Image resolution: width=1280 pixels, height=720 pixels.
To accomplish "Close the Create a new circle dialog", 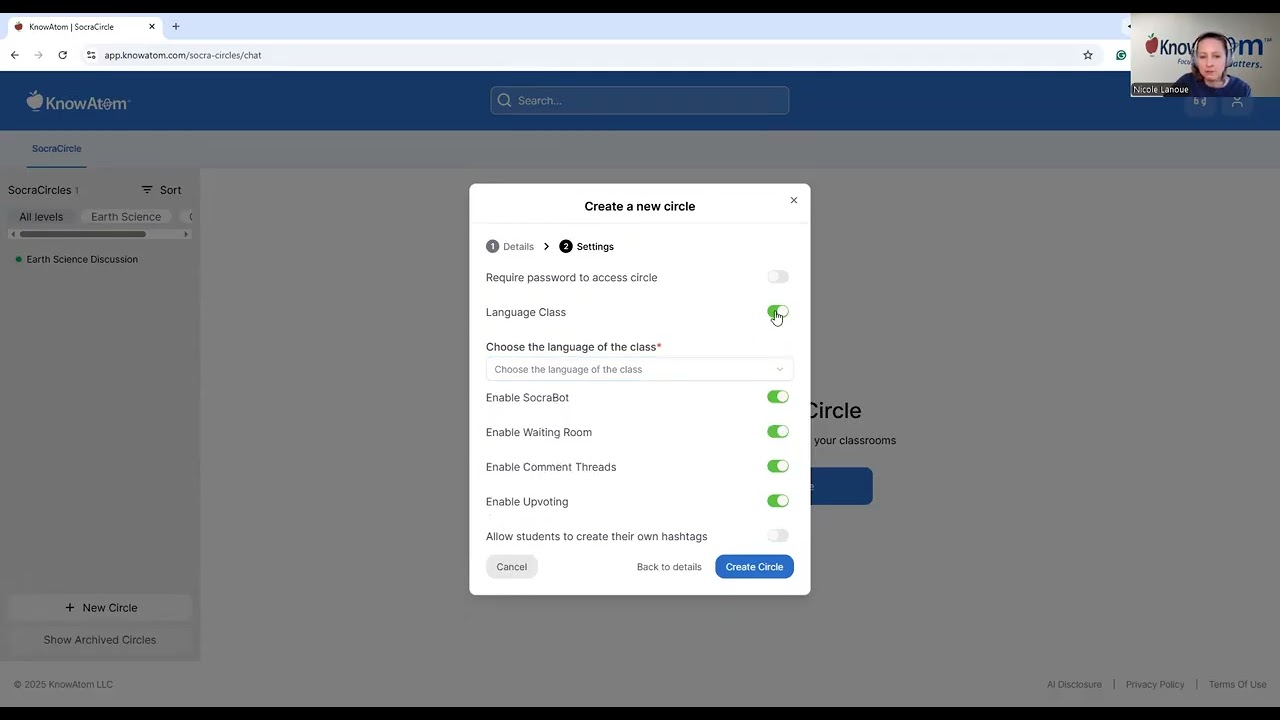I will point(794,200).
